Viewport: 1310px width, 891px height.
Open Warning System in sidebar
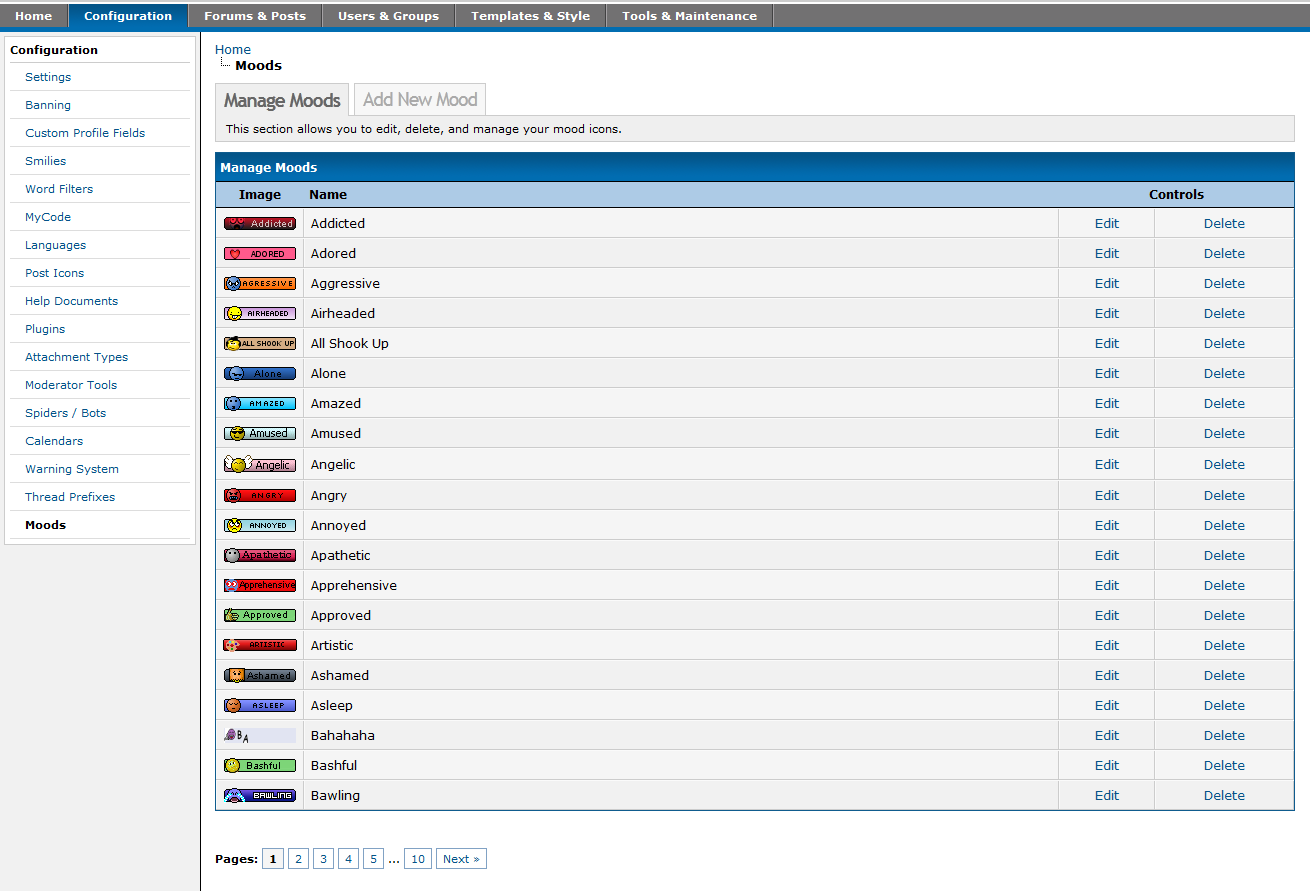pyautogui.click(x=72, y=469)
